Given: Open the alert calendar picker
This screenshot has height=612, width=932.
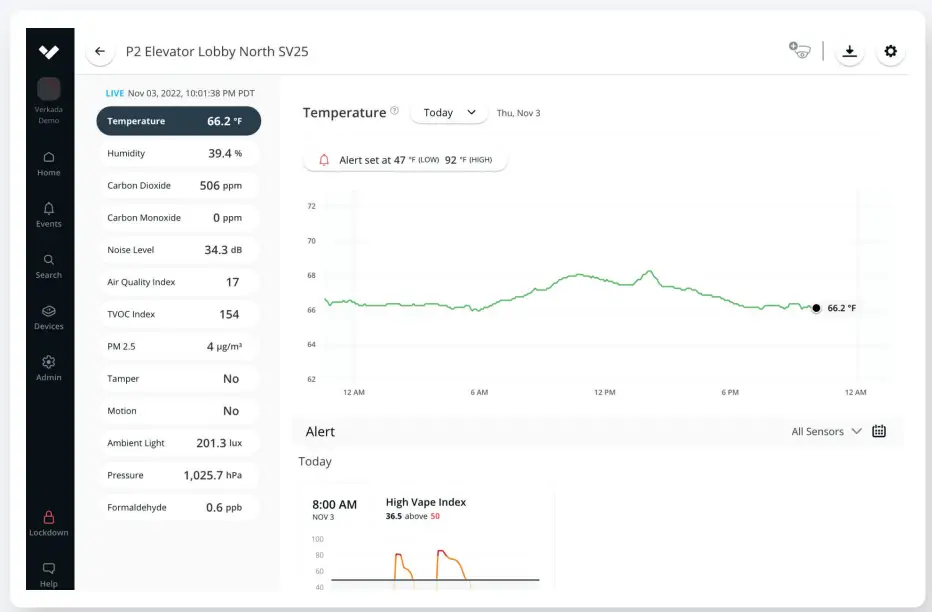Looking at the screenshot, I should pyautogui.click(x=879, y=432).
